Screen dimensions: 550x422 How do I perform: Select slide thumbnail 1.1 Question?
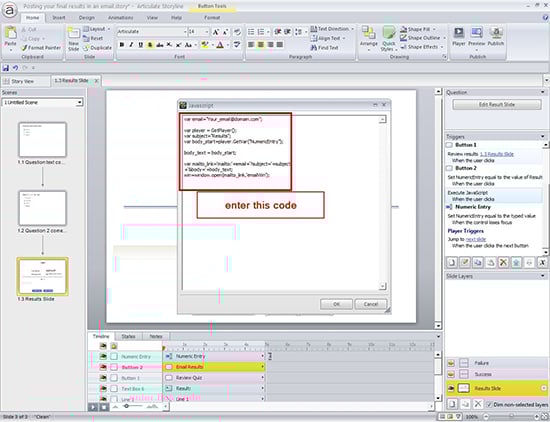[x=42, y=140]
